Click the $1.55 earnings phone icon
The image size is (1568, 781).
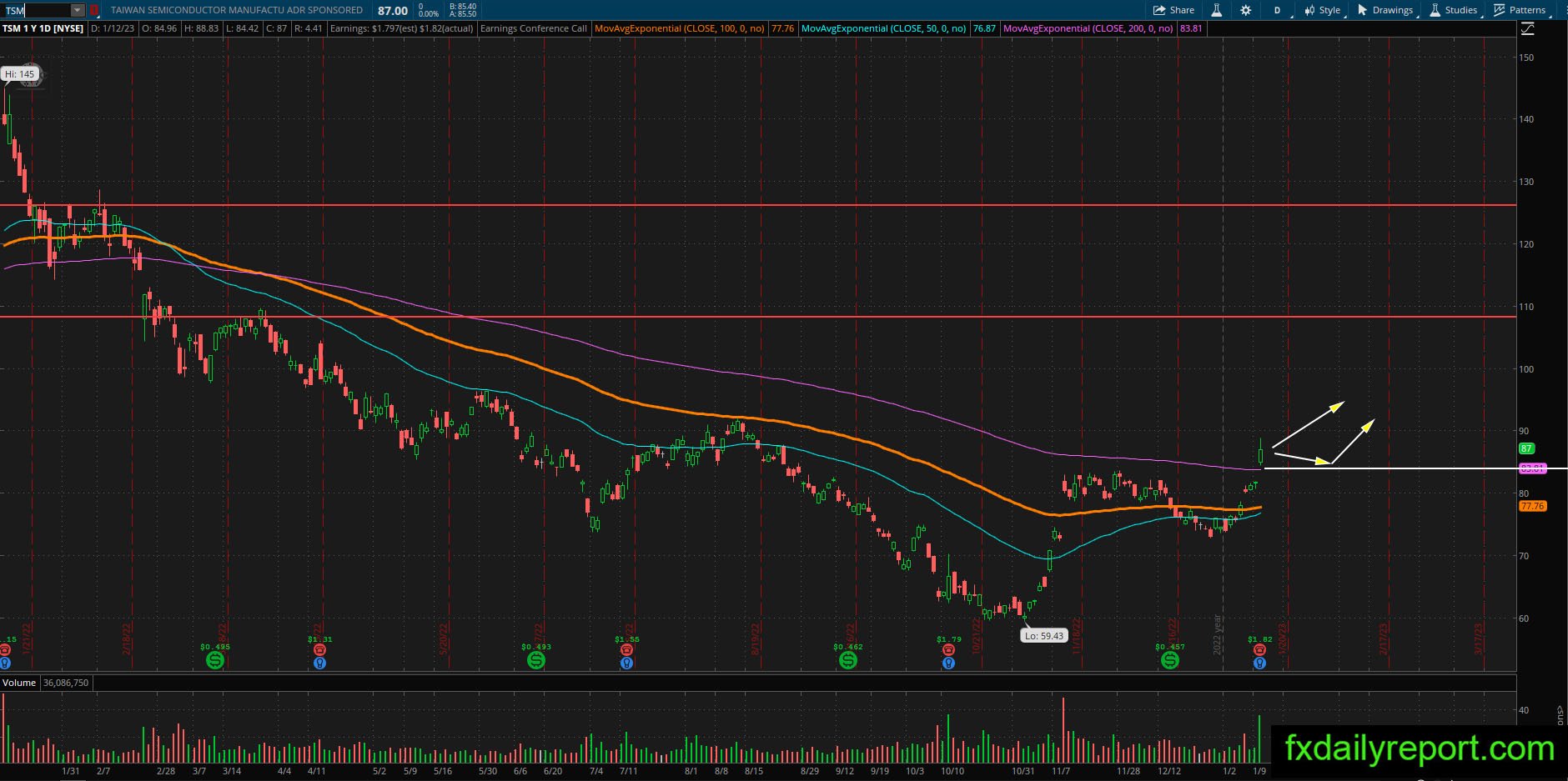click(626, 649)
